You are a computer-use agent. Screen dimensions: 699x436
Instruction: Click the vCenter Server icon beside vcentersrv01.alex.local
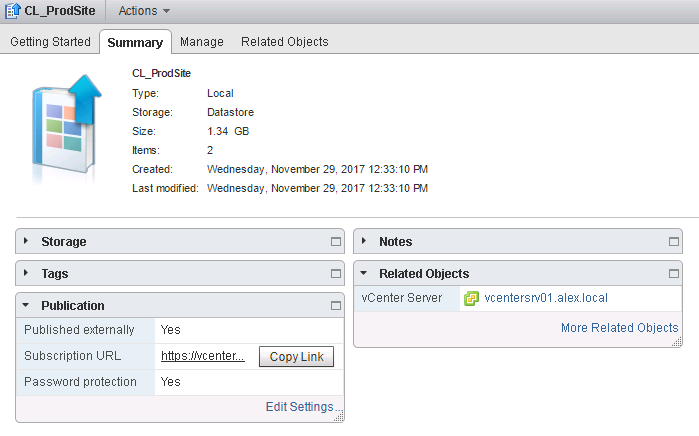coord(472,298)
